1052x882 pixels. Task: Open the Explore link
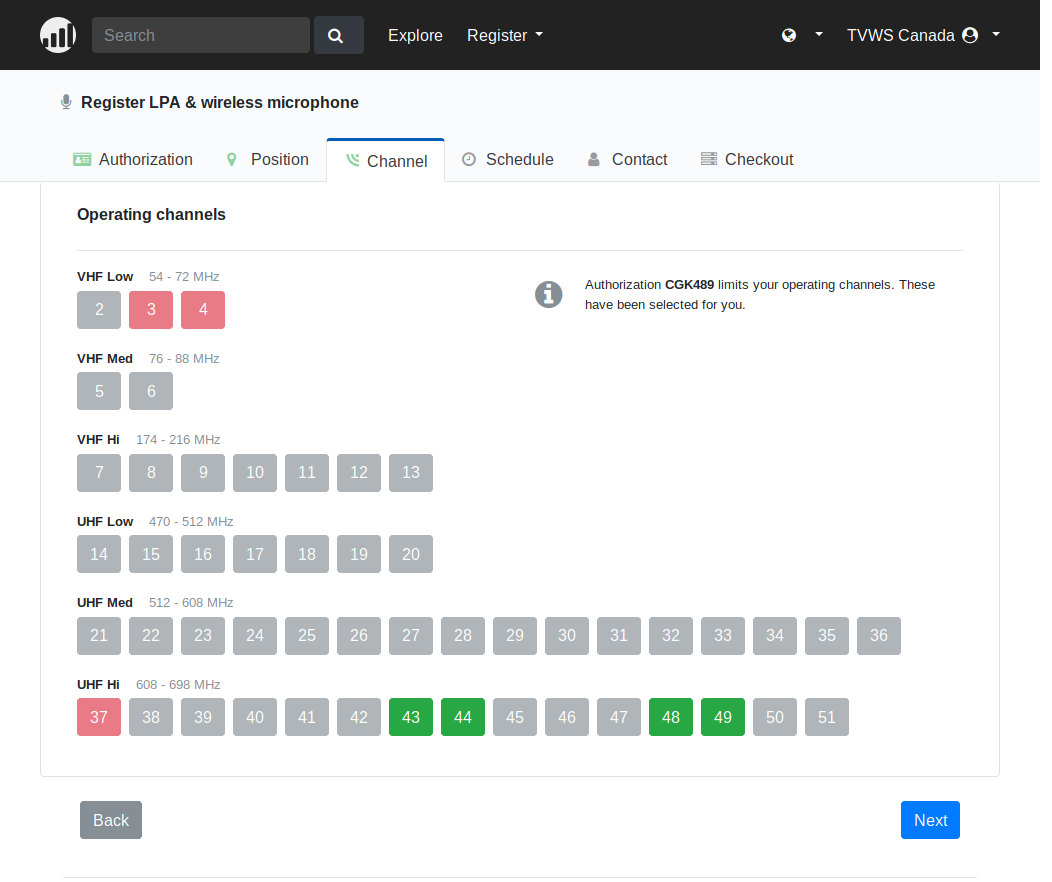415,35
